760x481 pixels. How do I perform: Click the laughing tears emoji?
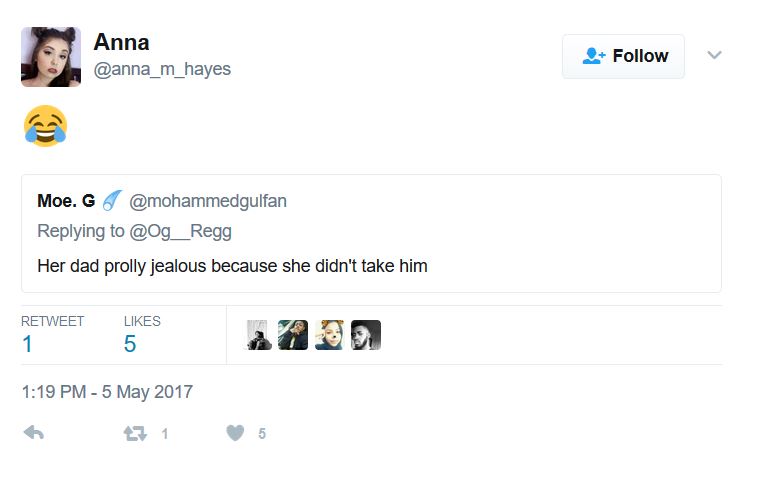pos(44,127)
